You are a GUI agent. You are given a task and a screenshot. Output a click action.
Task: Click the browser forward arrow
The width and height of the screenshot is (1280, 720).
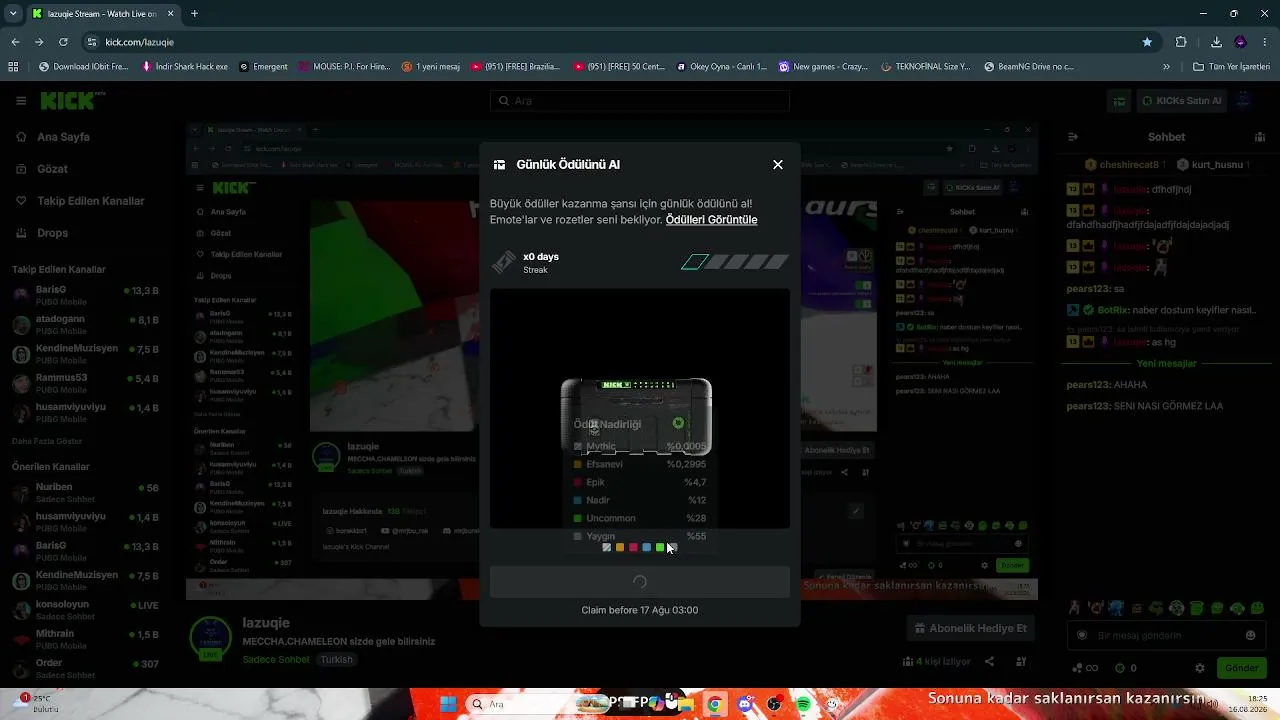coord(39,42)
